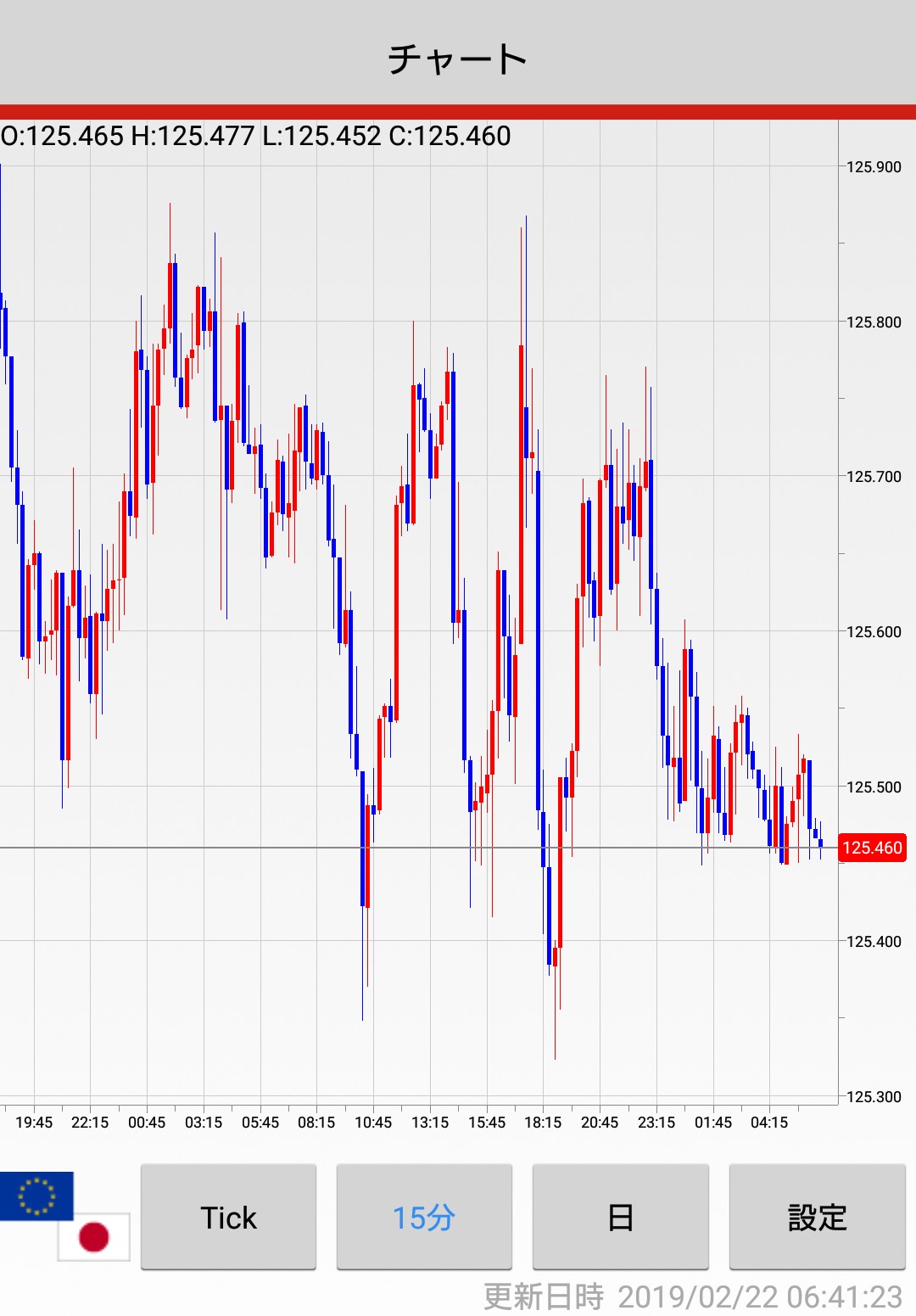This screenshot has height=1316, width=916.
Task: Tap the Japan flag icon
Action: (x=93, y=1236)
